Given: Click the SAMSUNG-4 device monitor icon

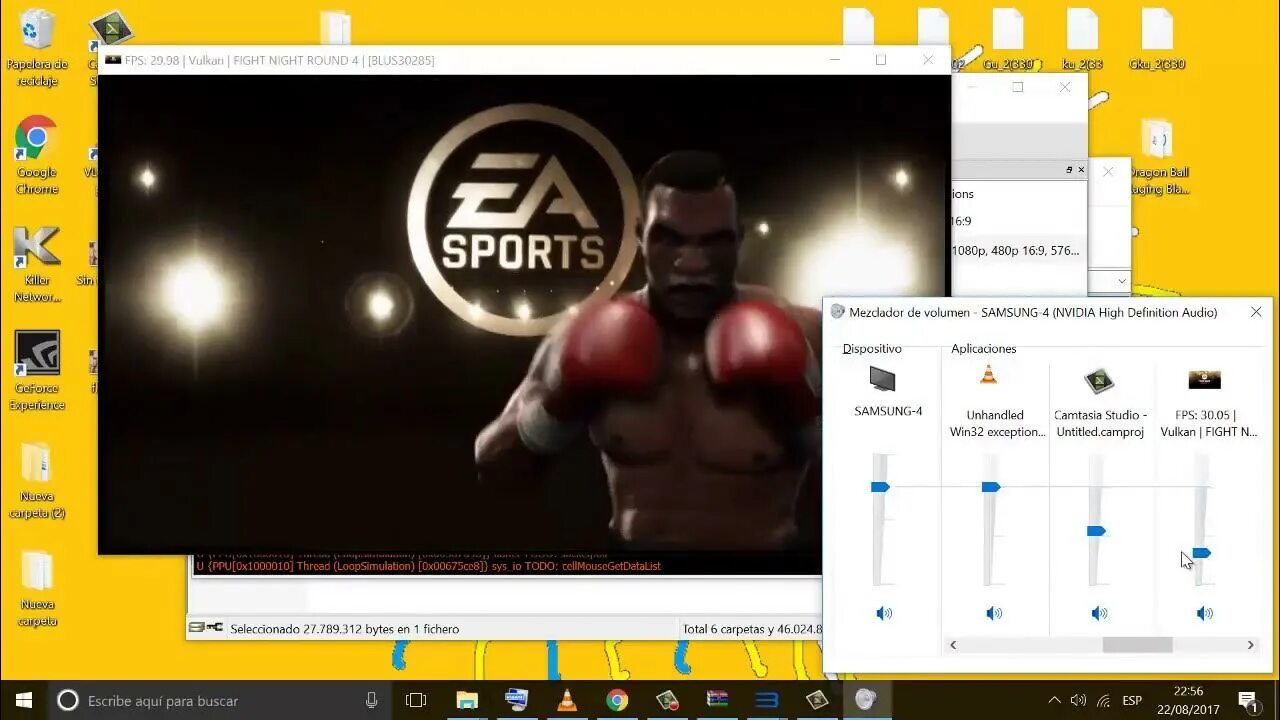Looking at the screenshot, I should (882, 379).
